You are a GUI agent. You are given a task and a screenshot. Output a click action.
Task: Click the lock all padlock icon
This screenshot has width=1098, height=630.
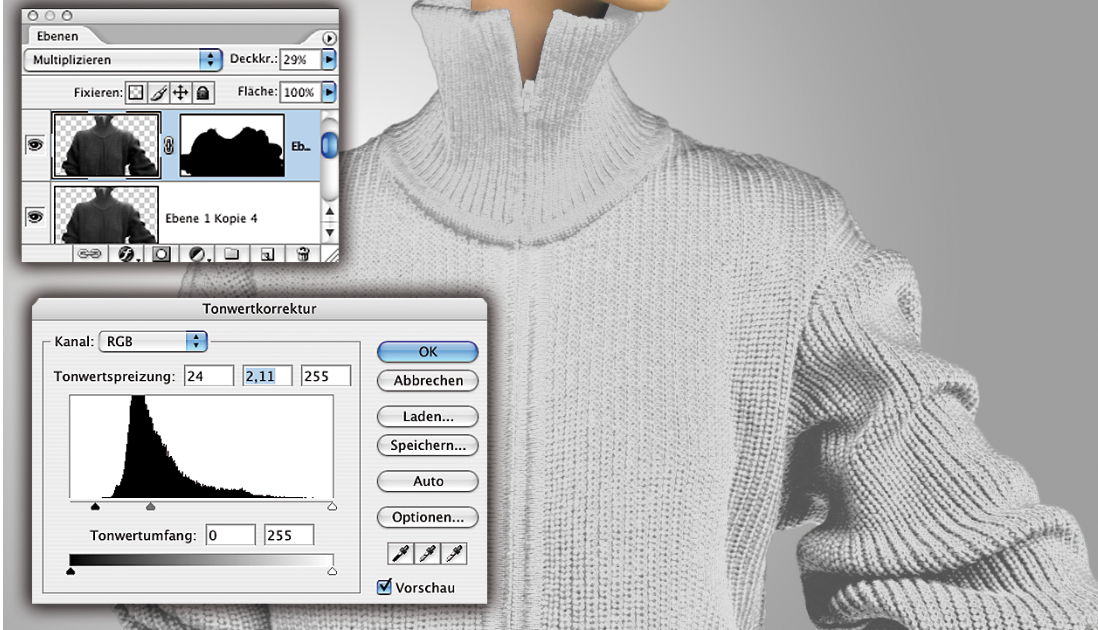(201, 93)
